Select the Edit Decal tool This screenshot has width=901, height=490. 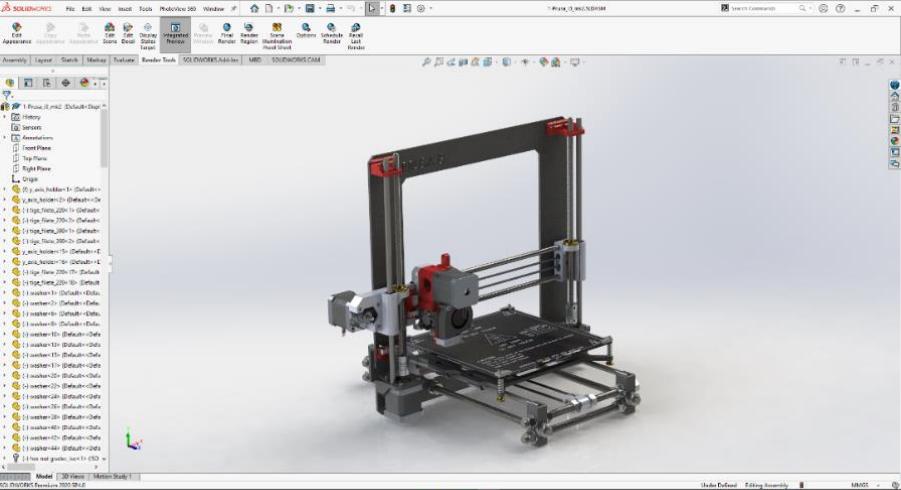128,33
